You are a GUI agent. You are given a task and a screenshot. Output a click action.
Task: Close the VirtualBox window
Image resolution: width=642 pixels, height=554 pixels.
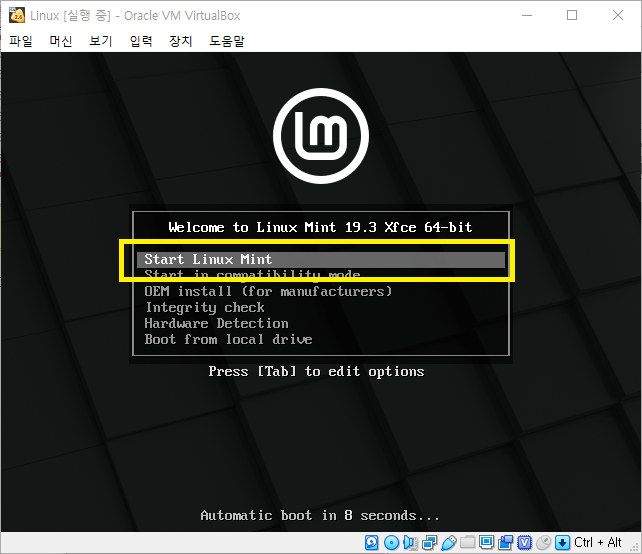618,16
